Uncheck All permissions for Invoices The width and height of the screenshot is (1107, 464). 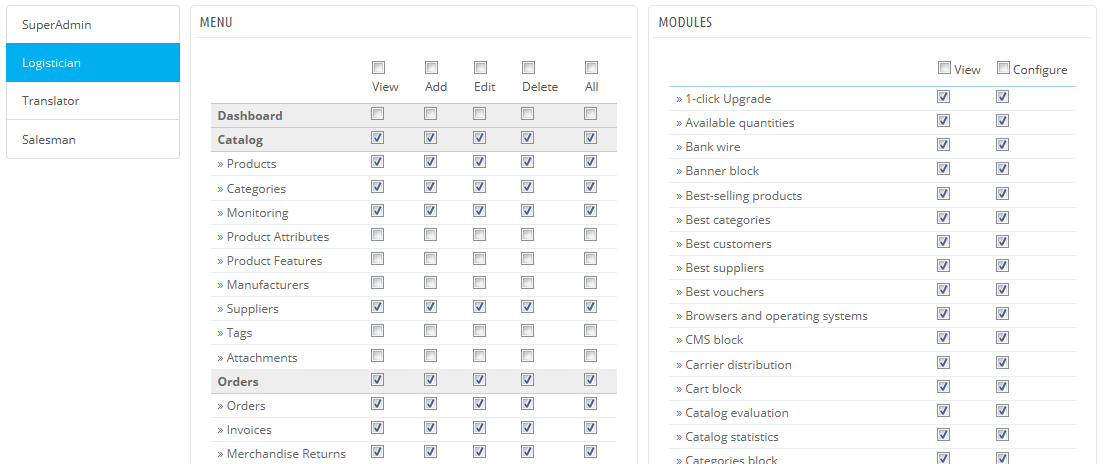click(x=591, y=428)
